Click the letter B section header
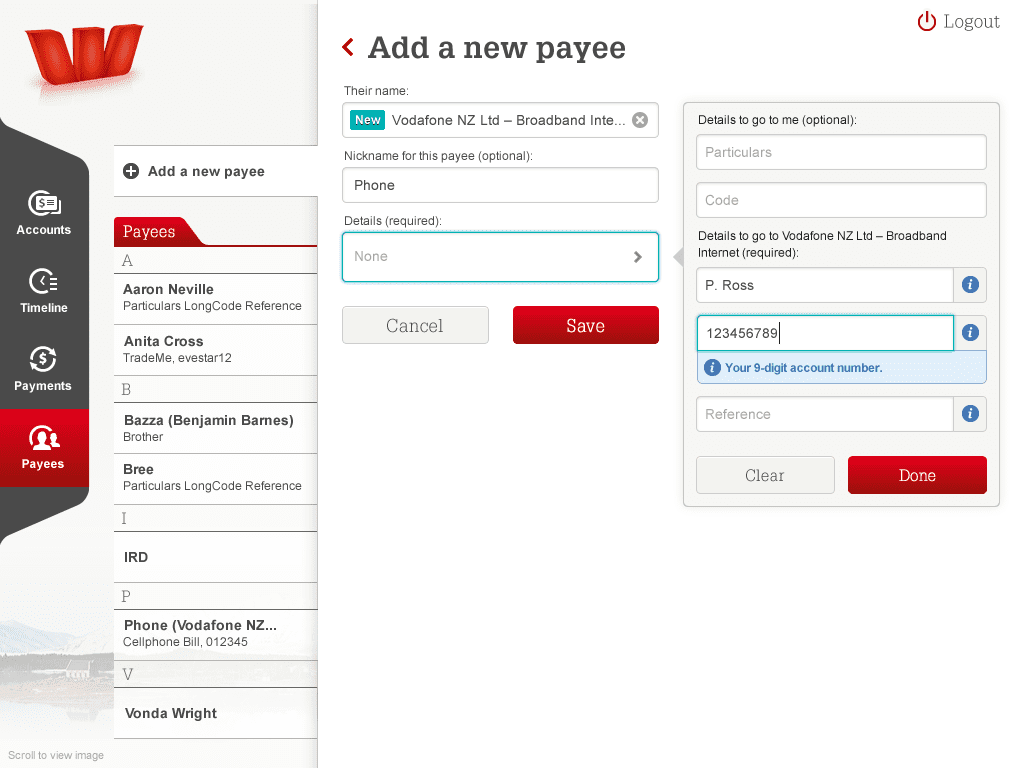This screenshot has height=768, width=1024. (216, 389)
